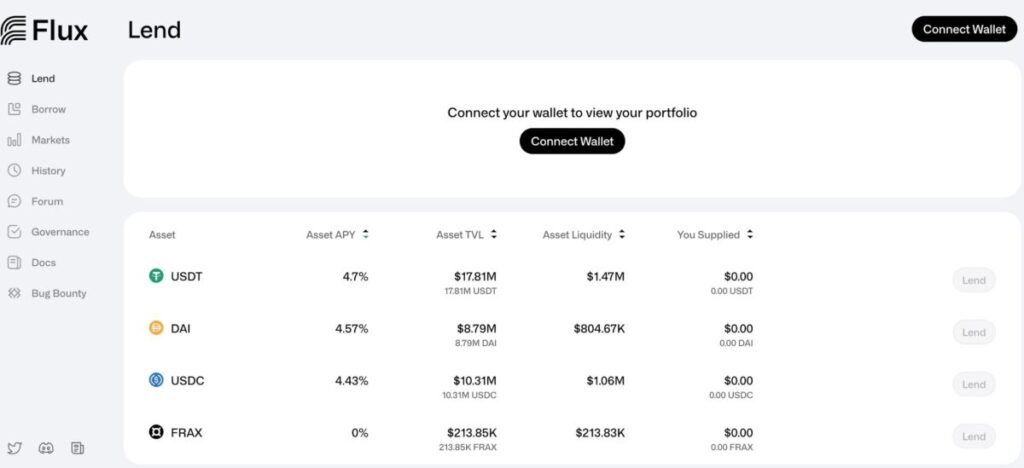Viewport: 1024px width, 468px height.
Task: Click the DAI token icon
Action: 156,328
